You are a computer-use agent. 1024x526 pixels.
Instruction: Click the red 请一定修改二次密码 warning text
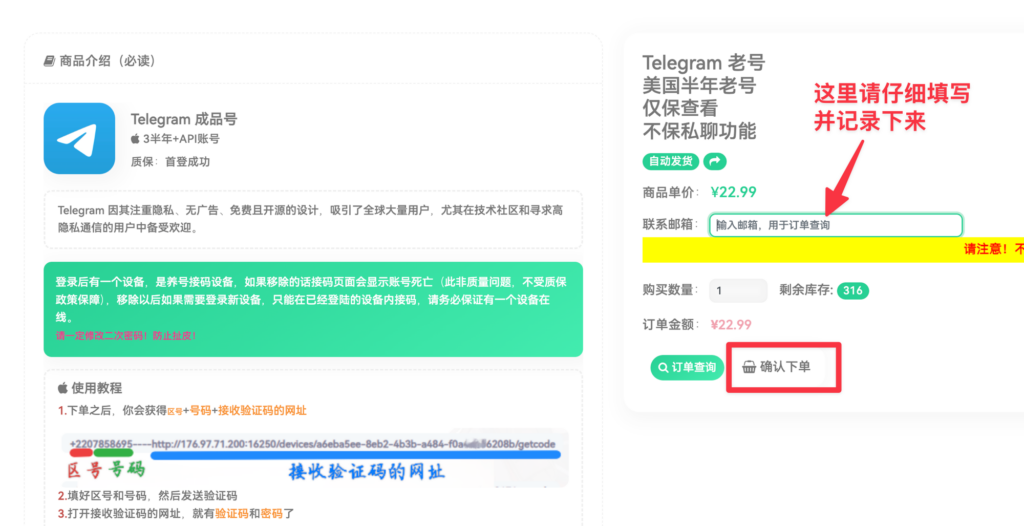[x=125, y=336]
